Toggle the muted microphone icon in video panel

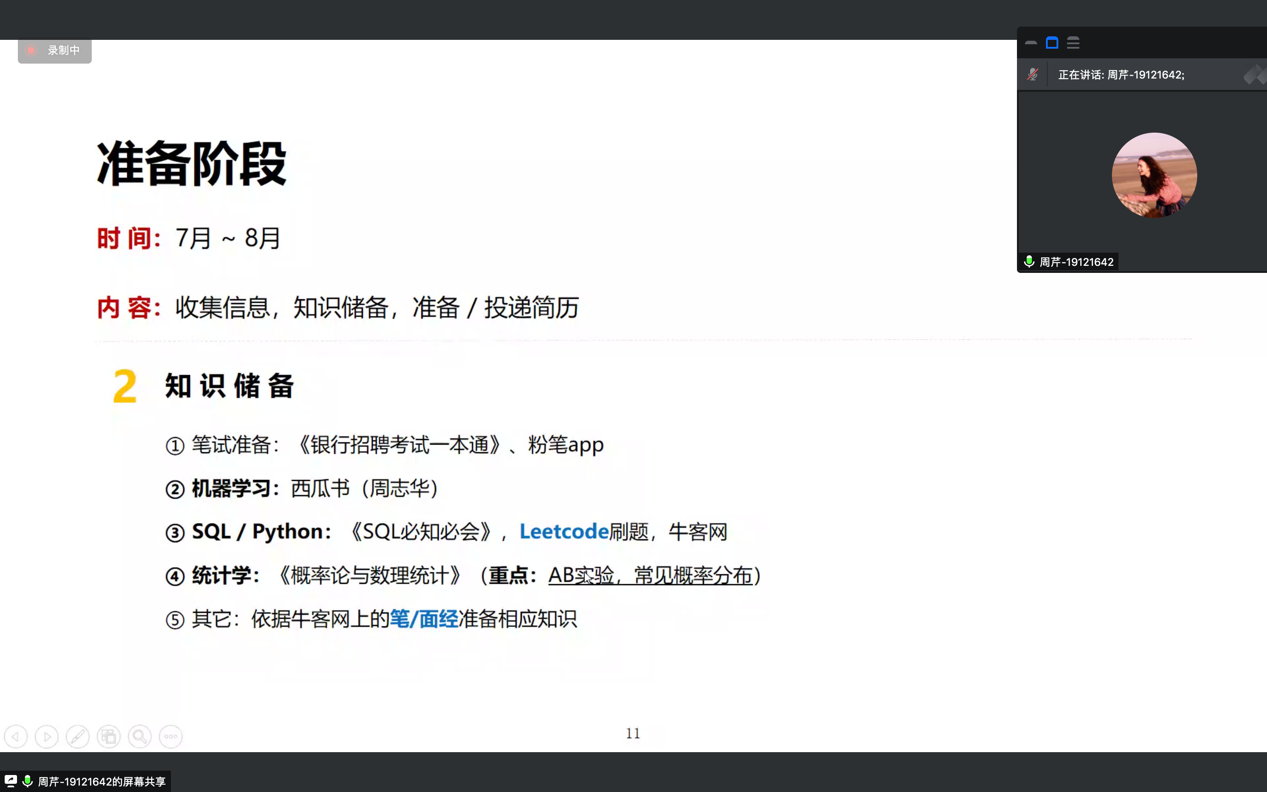(x=1033, y=75)
